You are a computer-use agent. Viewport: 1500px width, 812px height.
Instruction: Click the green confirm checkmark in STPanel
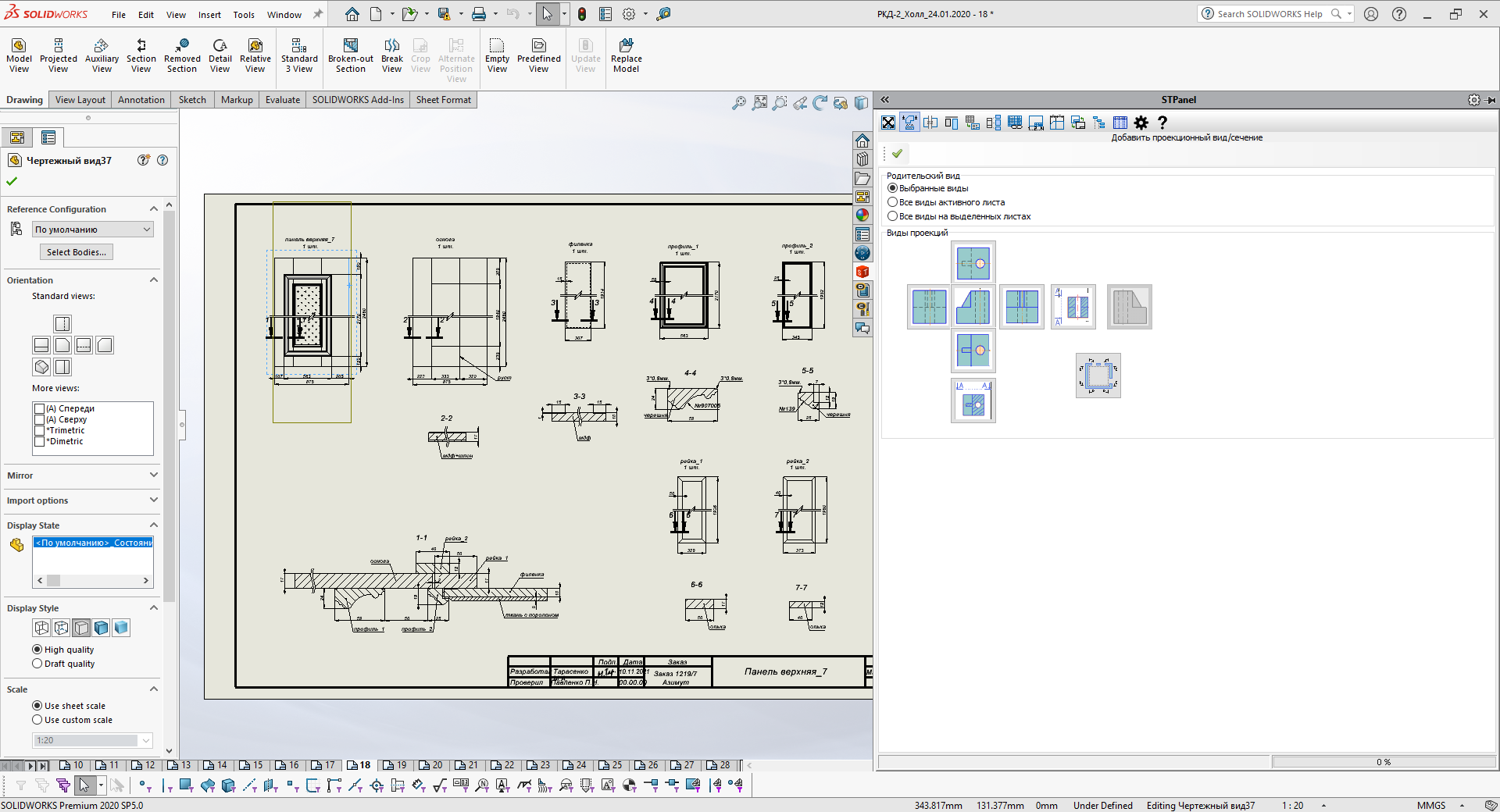pos(897,154)
